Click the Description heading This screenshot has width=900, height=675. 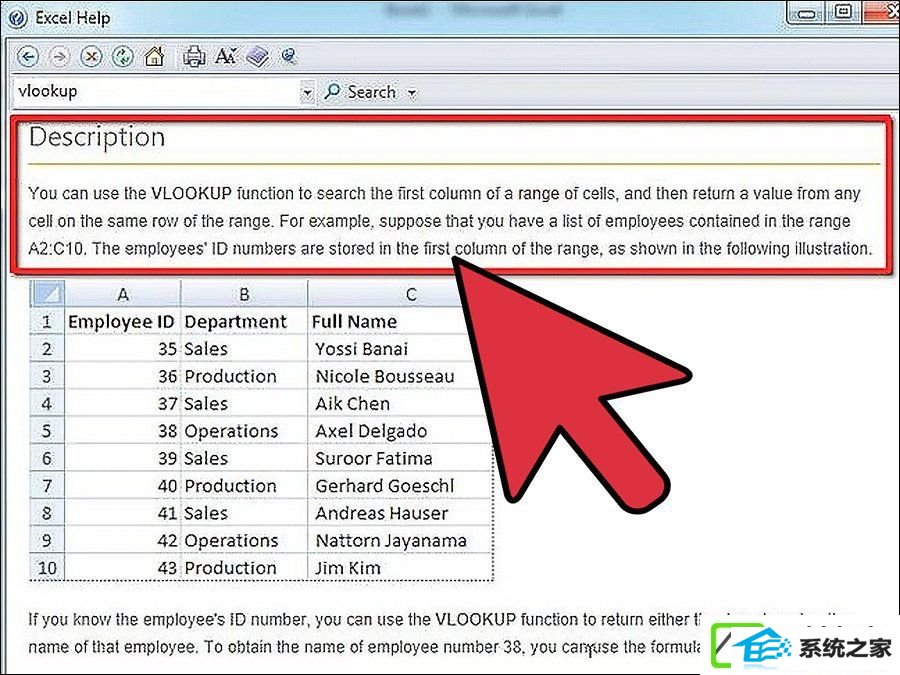[x=97, y=138]
